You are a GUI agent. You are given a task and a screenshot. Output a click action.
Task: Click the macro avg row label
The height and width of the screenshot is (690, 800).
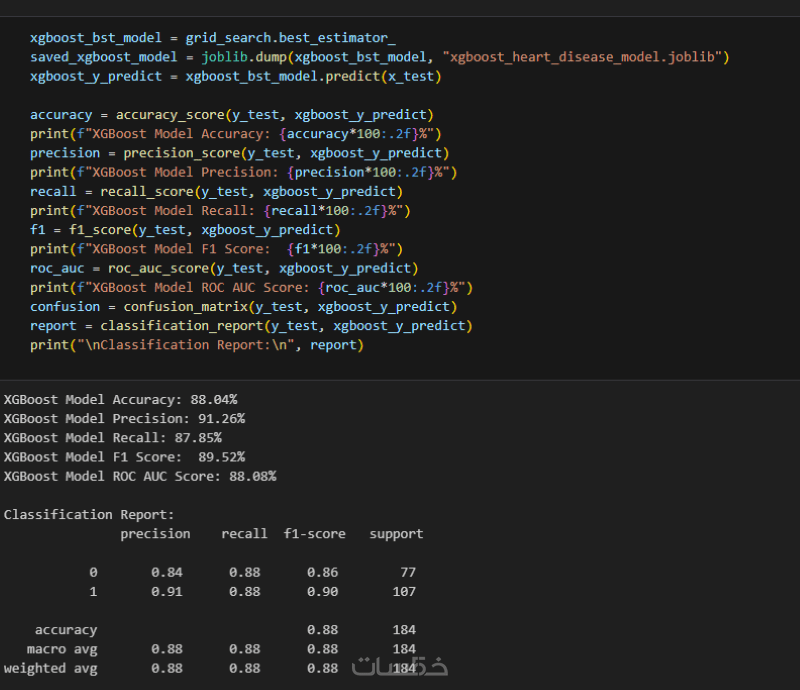pyautogui.click(x=62, y=649)
